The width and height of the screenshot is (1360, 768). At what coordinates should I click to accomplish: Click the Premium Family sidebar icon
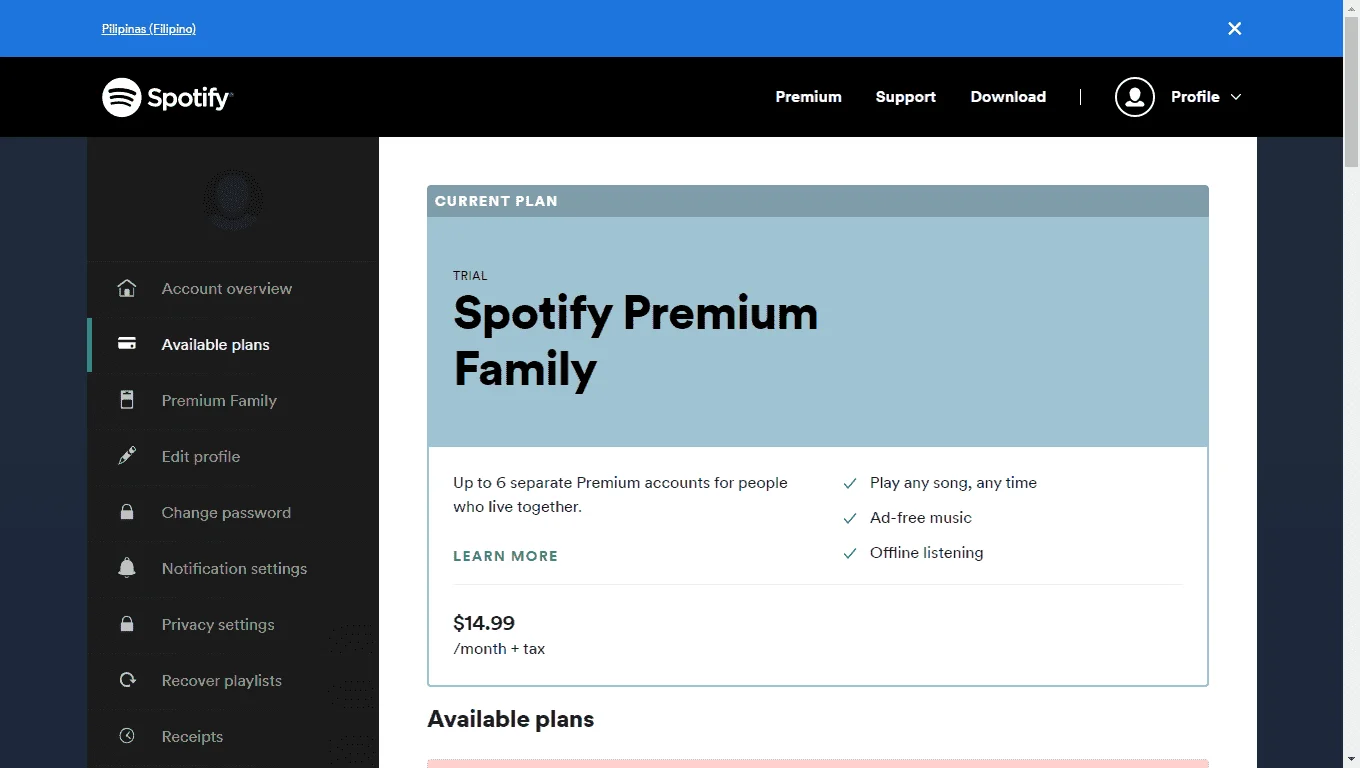click(x=127, y=400)
